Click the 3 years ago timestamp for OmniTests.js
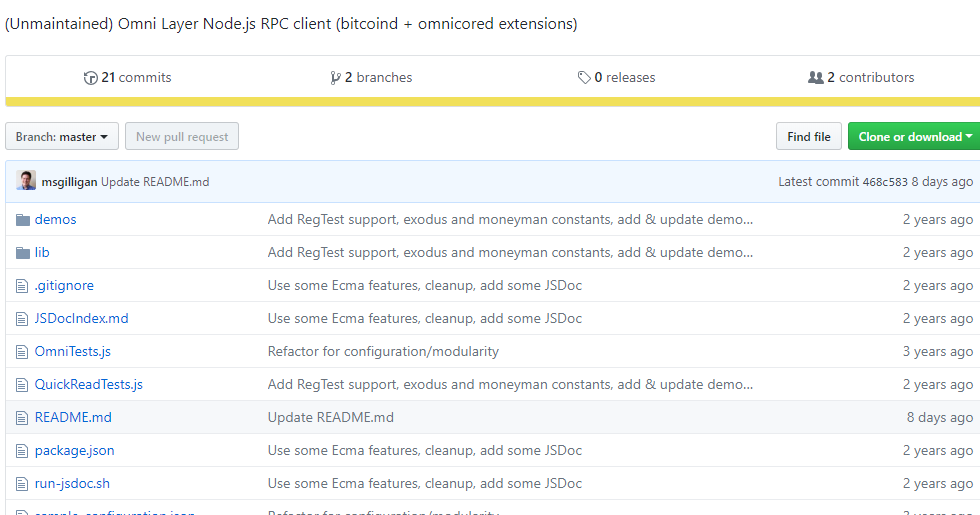This screenshot has height=515, width=980. pyautogui.click(x=938, y=351)
